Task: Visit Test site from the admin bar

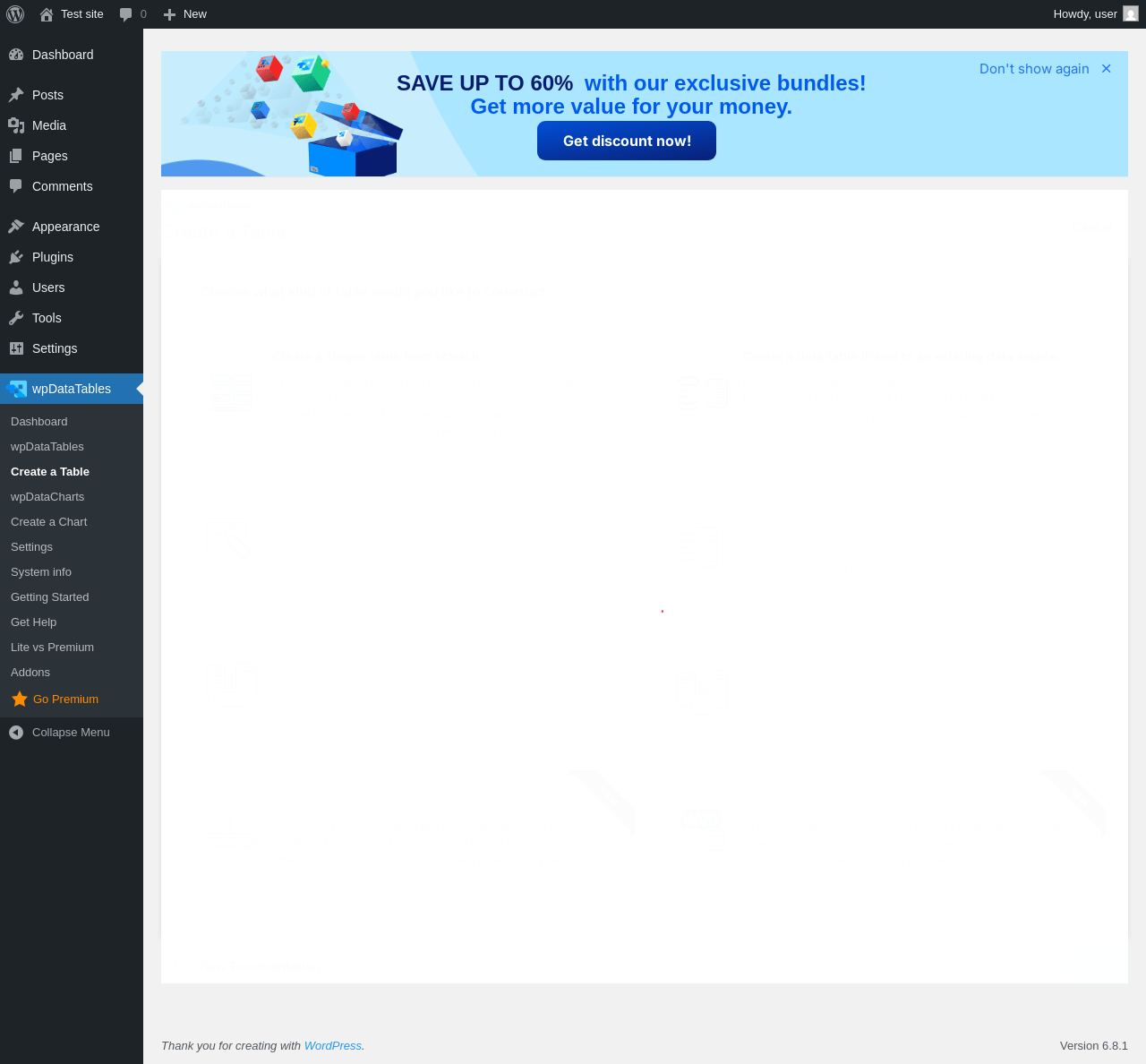Action: (72, 14)
